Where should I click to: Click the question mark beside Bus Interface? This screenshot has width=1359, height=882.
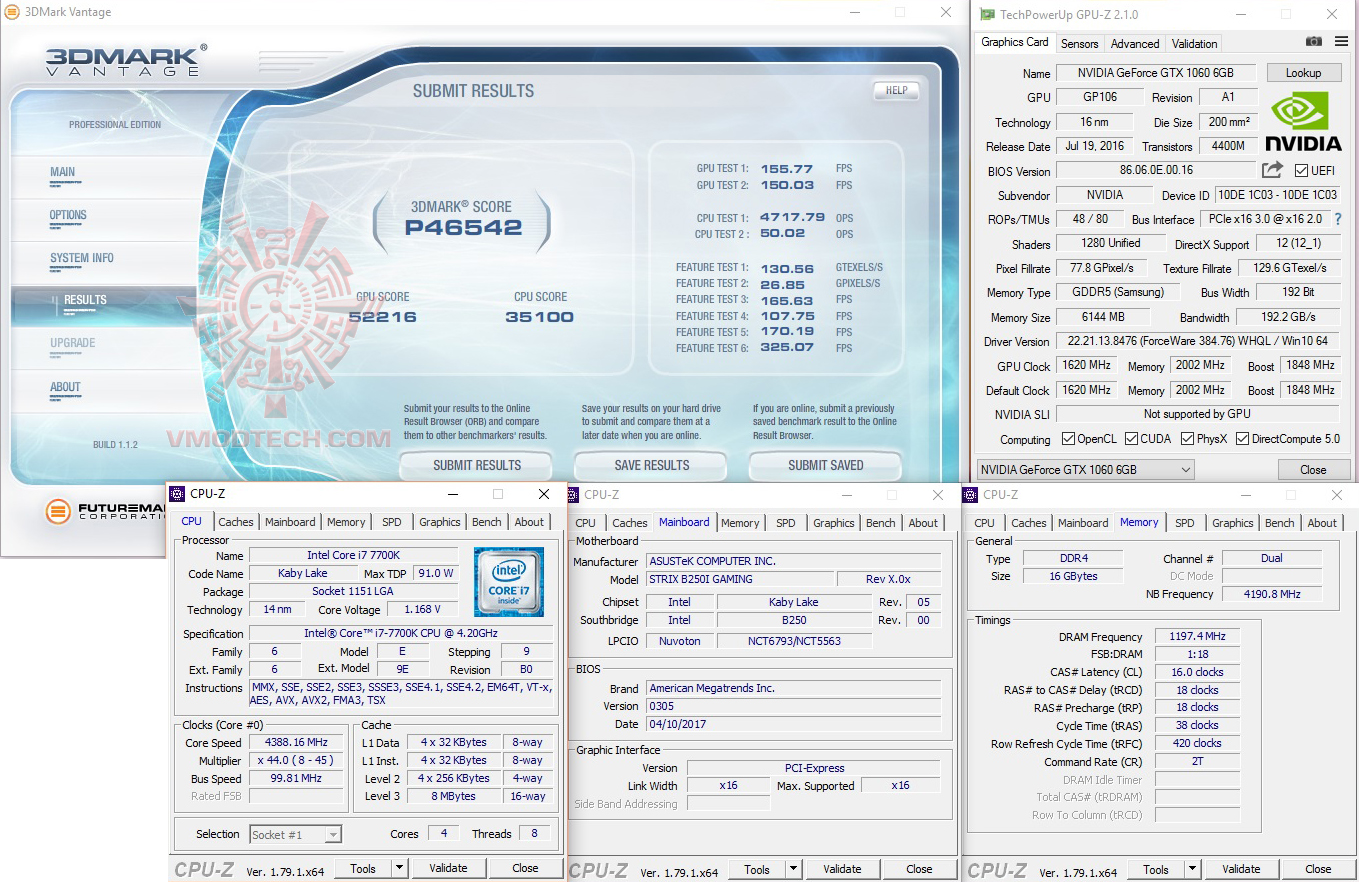tap(1339, 219)
